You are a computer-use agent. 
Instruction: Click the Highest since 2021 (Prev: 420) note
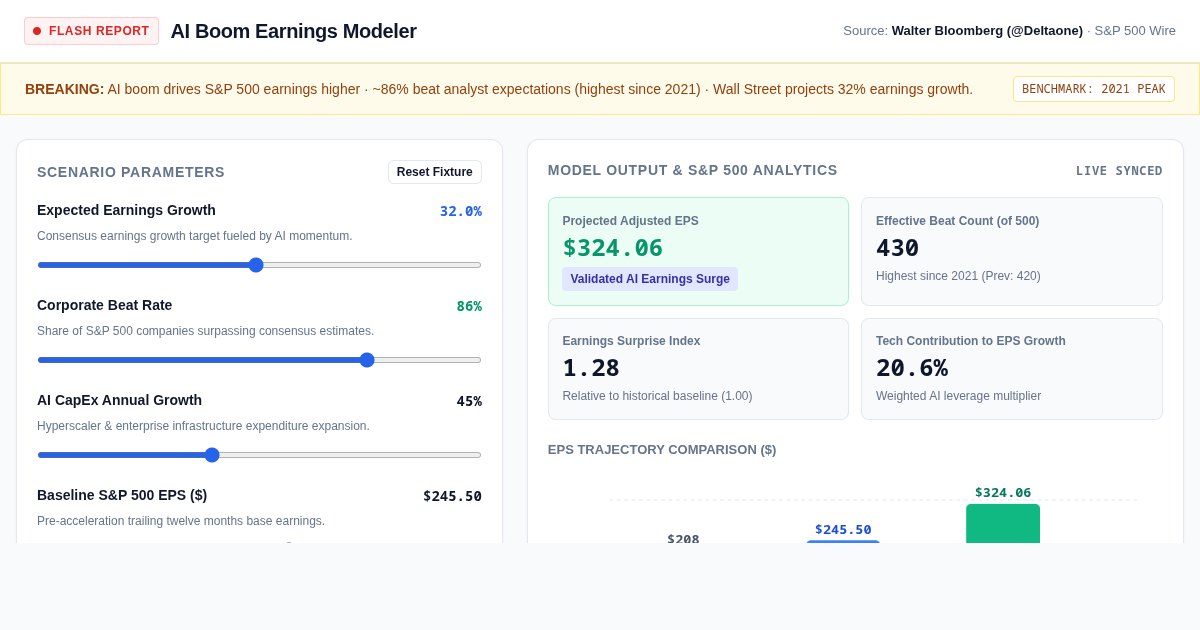click(958, 276)
